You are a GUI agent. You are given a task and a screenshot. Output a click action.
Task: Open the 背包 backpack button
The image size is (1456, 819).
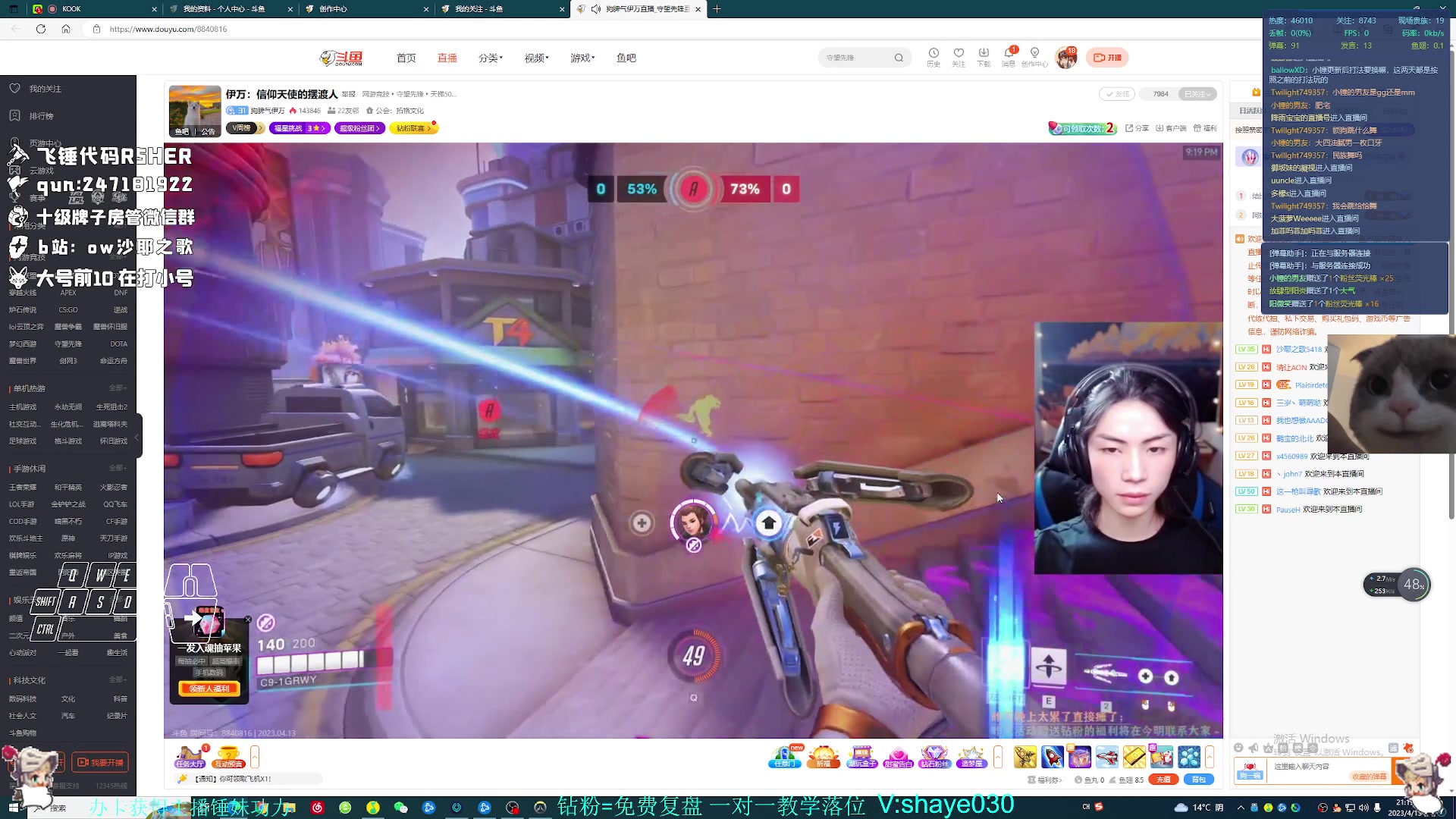1199,780
